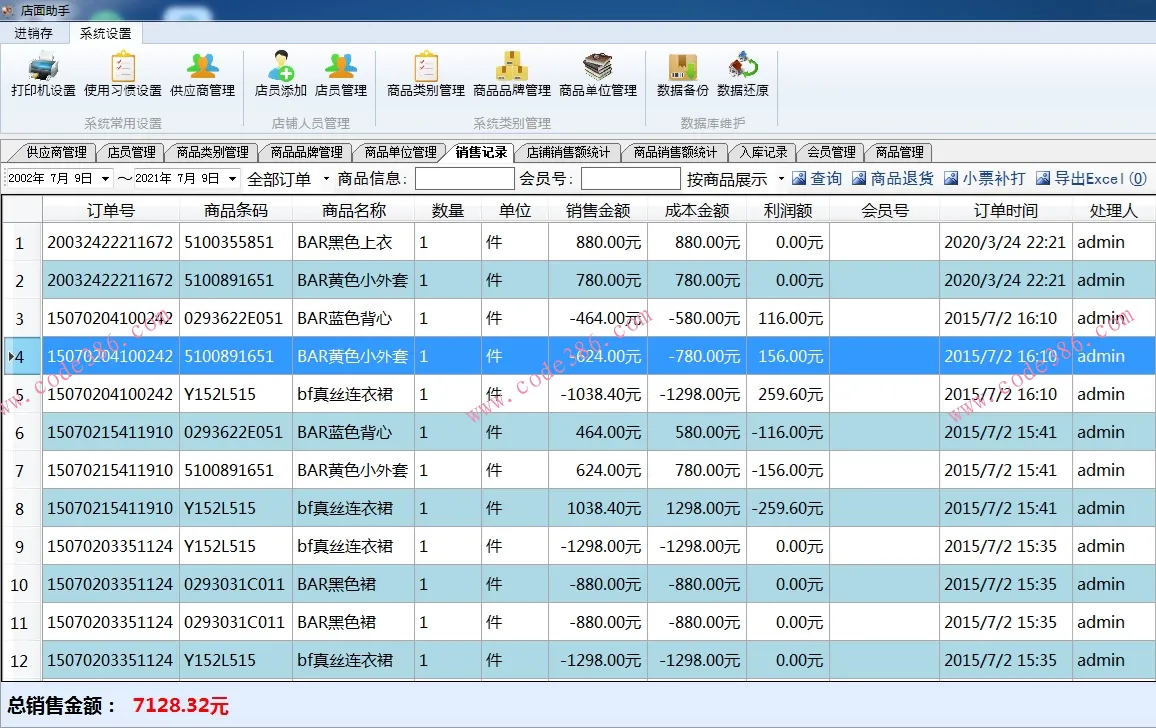This screenshot has width=1156, height=728.
Task: Open 商品品牌管理 brand management icon
Action: (513, 75)
